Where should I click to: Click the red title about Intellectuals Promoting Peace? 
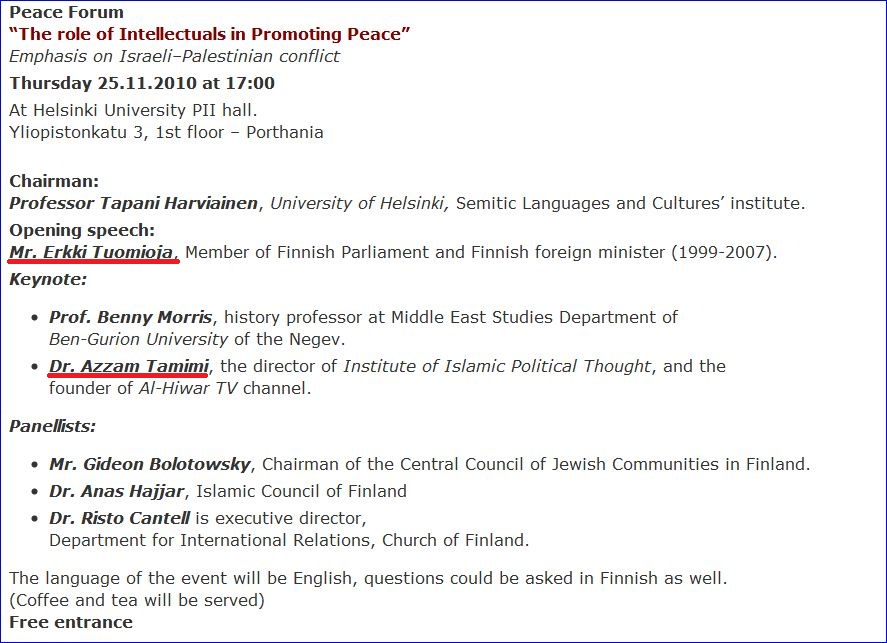(x=209, y=34)
